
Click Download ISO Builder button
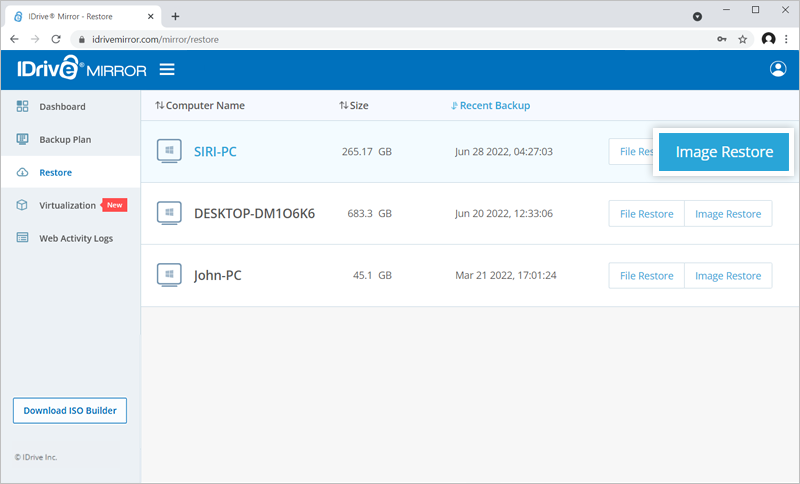70,411
